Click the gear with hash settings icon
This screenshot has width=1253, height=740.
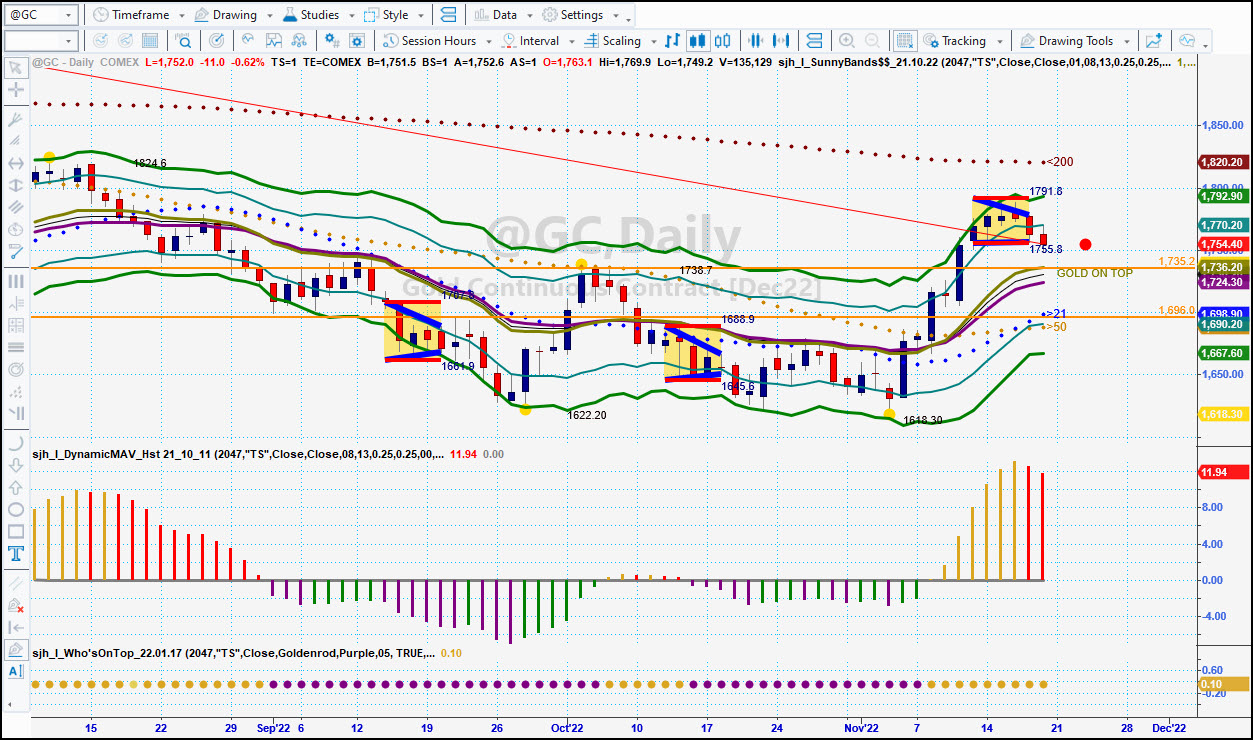tap(332, 41)
